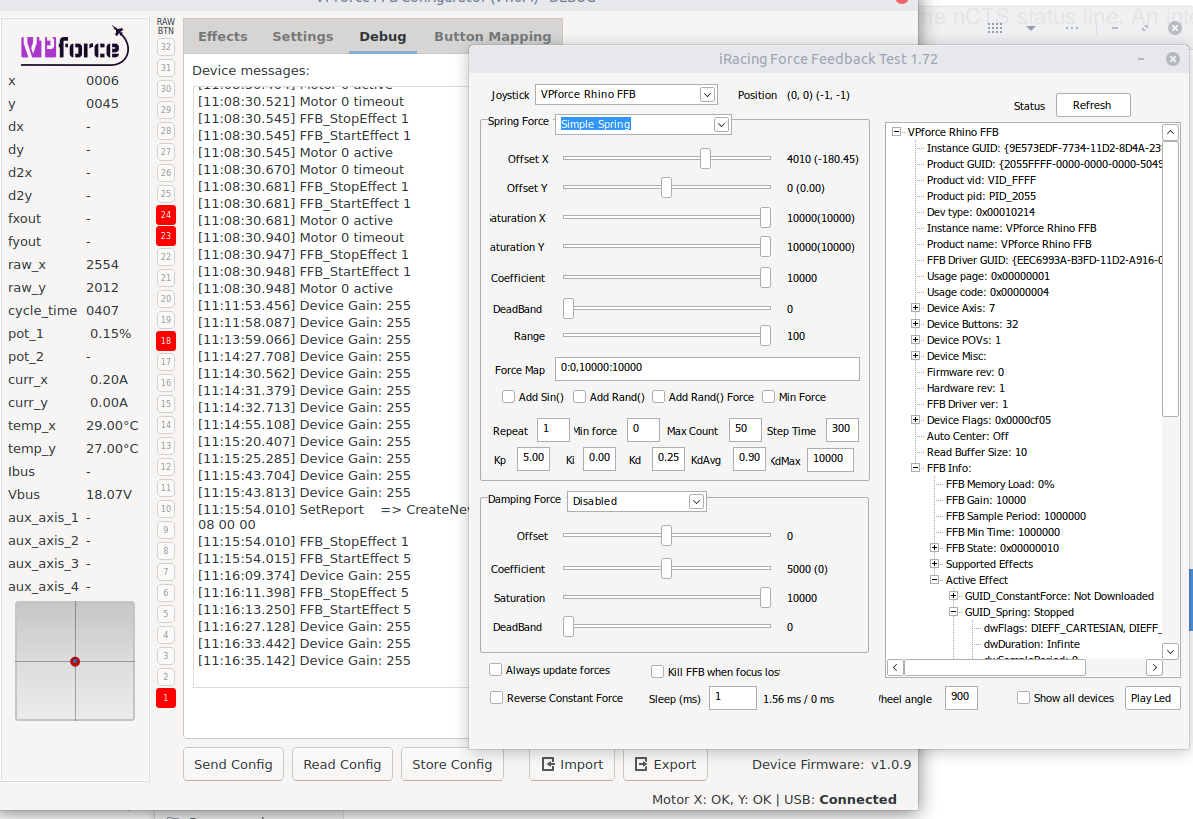
Task: Expand Device Flags node
Action: point(915,419)
